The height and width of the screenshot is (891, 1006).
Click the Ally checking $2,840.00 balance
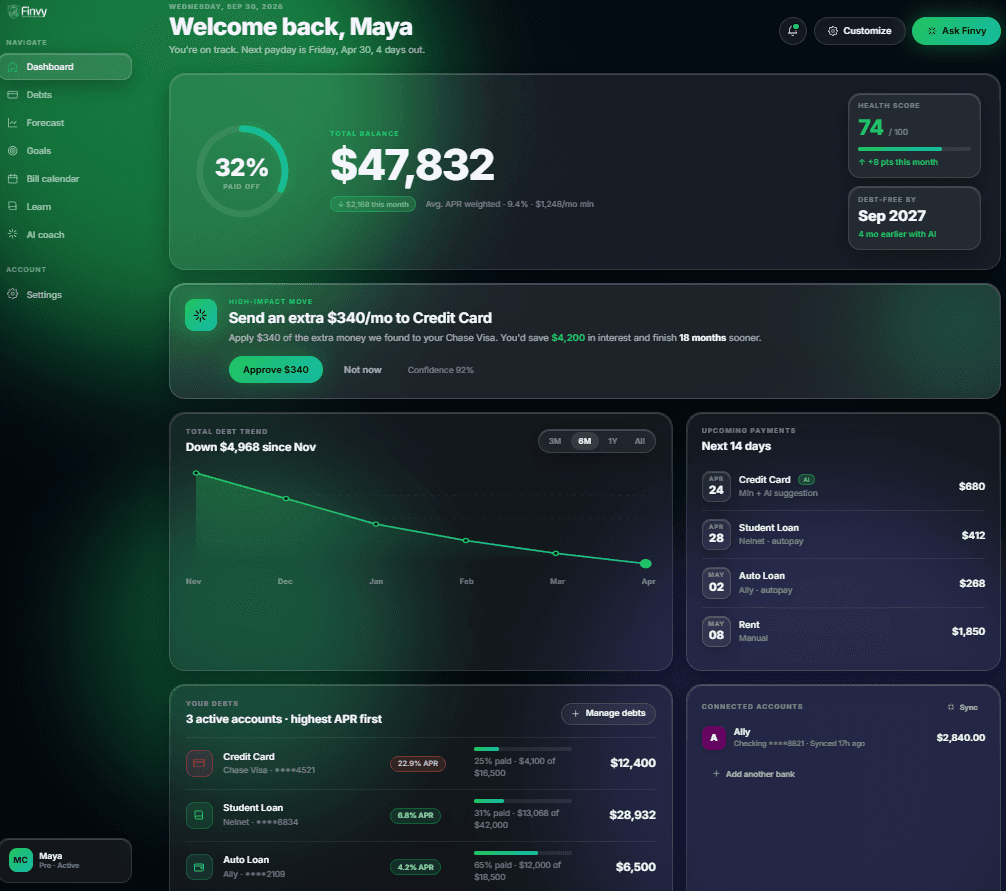pos(960,738)
